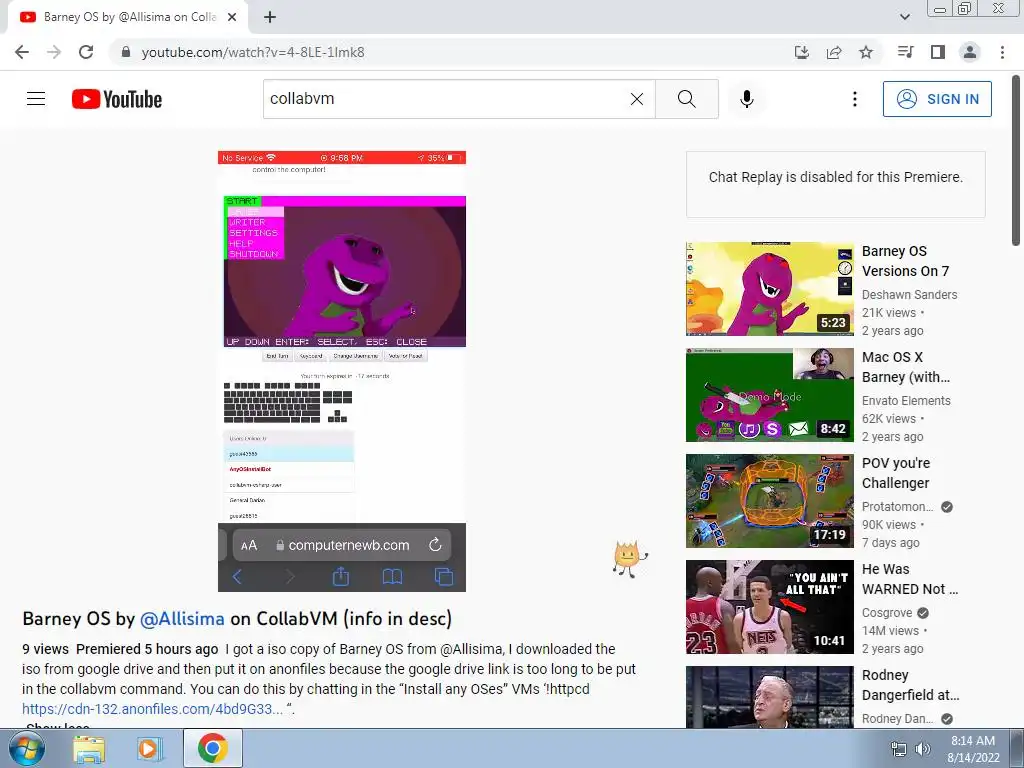Screen dimensions: 1024x768
Task: Click the Cosgrove channel name
Action: click(886, 613)
